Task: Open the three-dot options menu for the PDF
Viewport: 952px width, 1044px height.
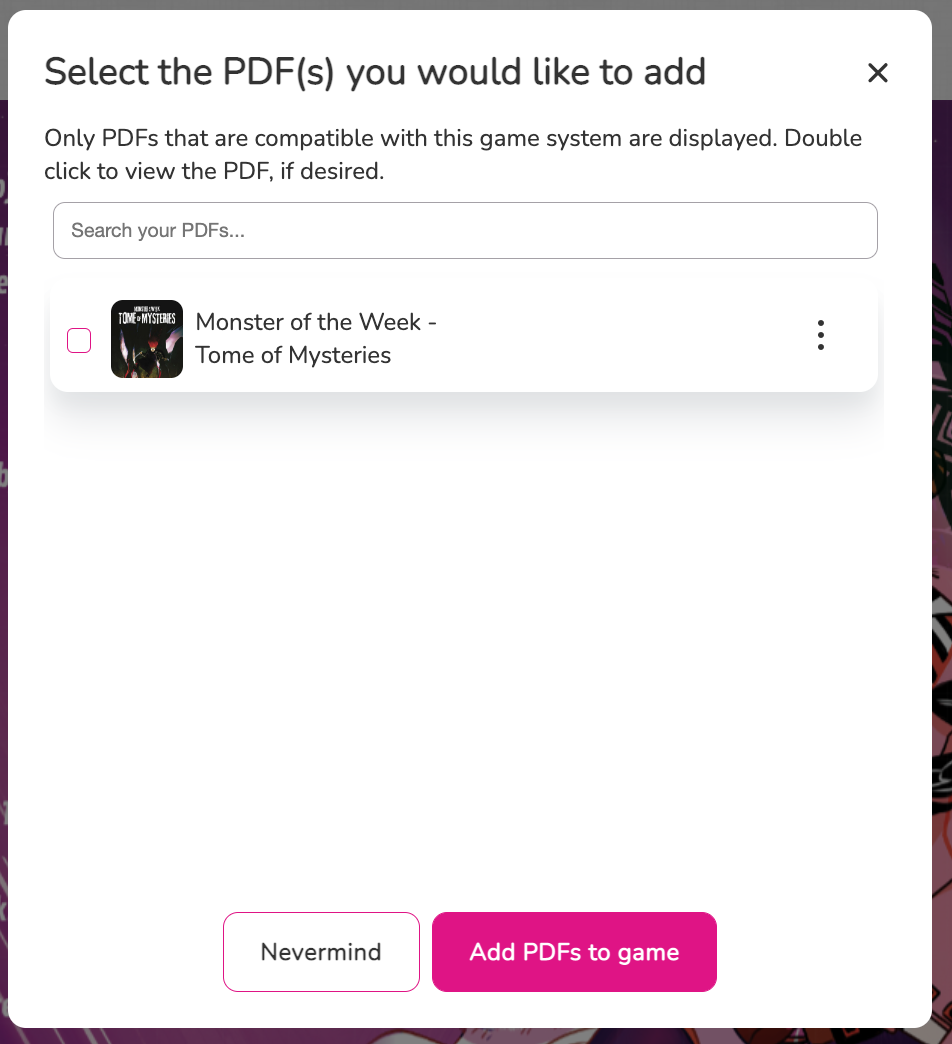Action: 820,336
